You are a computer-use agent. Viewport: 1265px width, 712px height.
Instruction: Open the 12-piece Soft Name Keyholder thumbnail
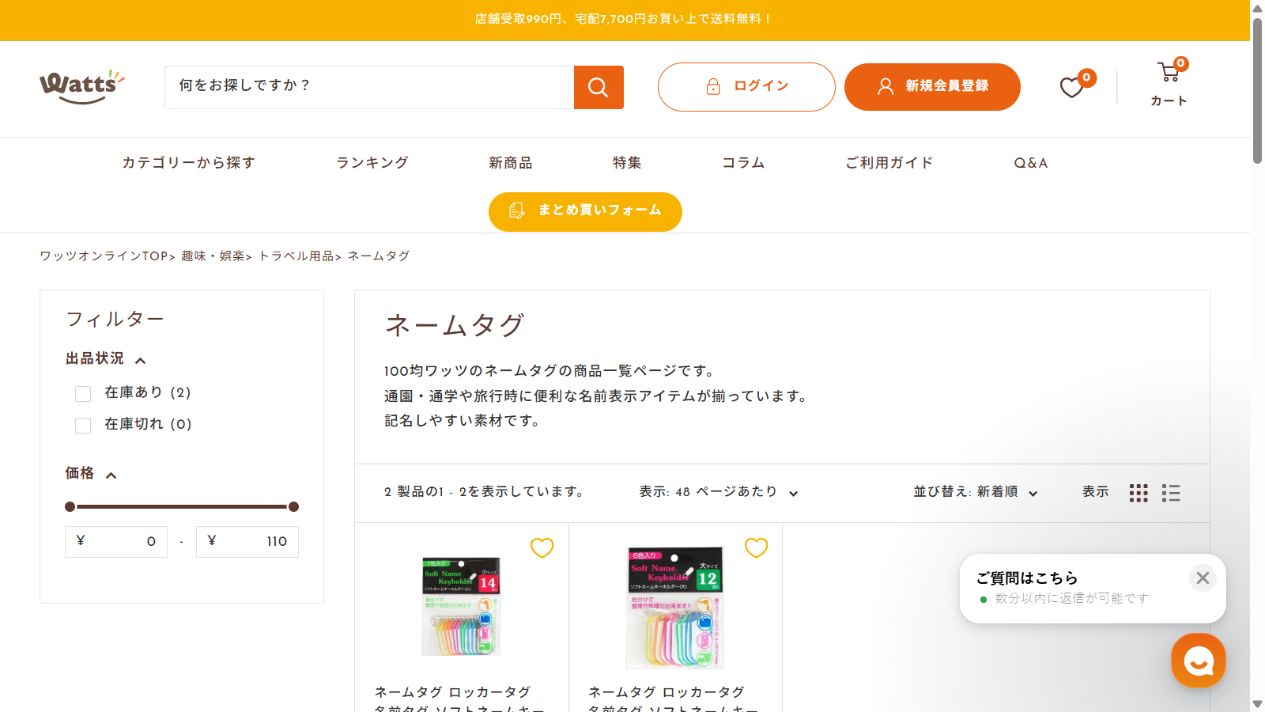tap(675, 608)
